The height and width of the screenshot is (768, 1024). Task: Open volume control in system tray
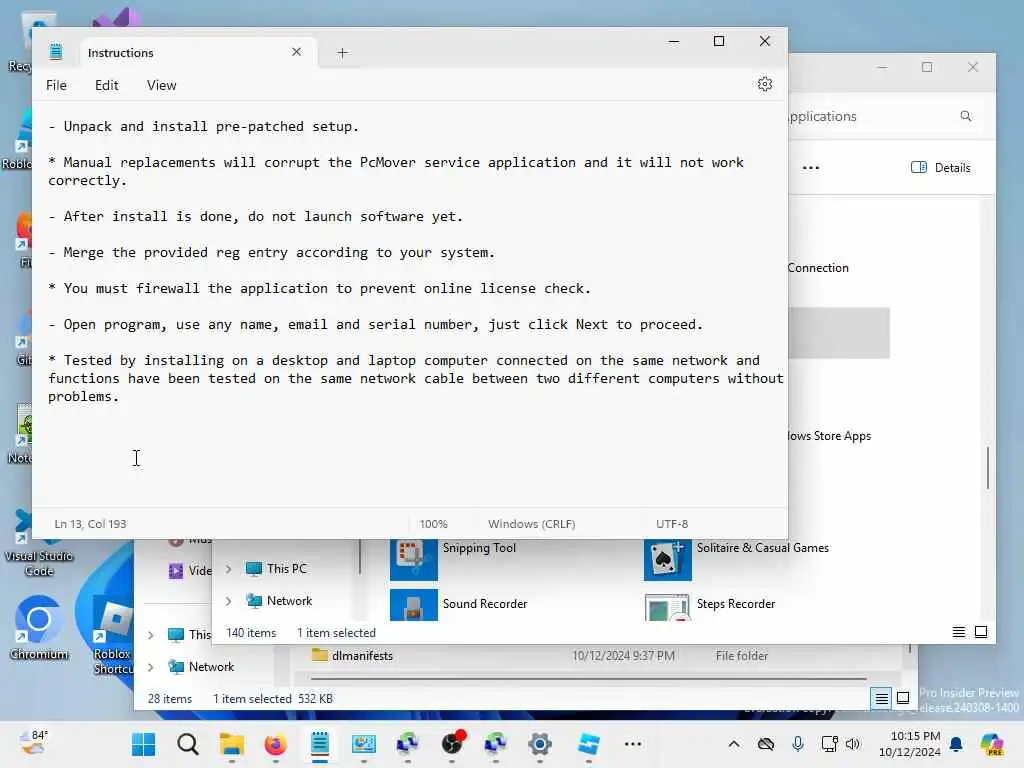point(853,744)
